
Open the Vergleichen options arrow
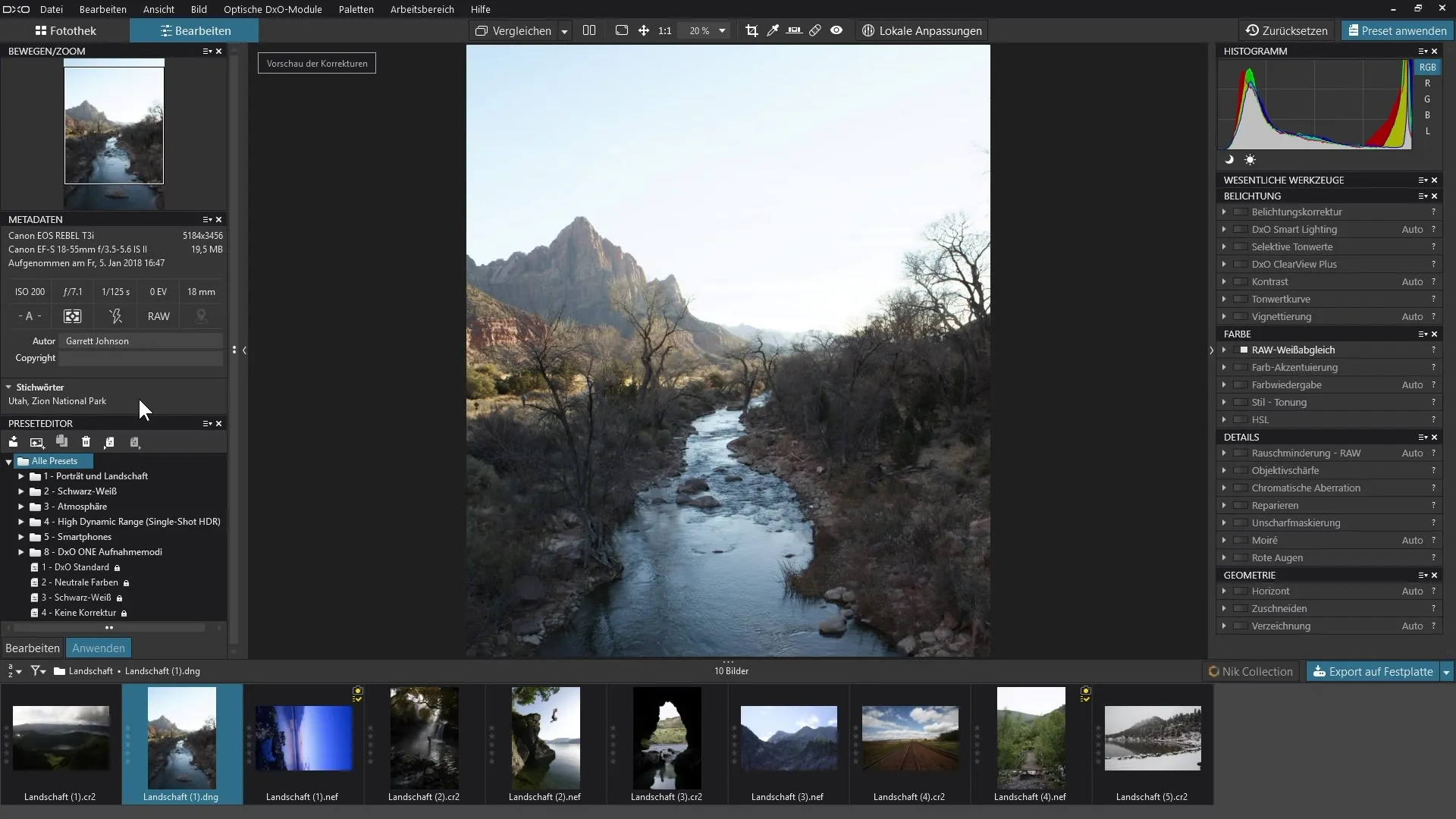tap(564, 31)
